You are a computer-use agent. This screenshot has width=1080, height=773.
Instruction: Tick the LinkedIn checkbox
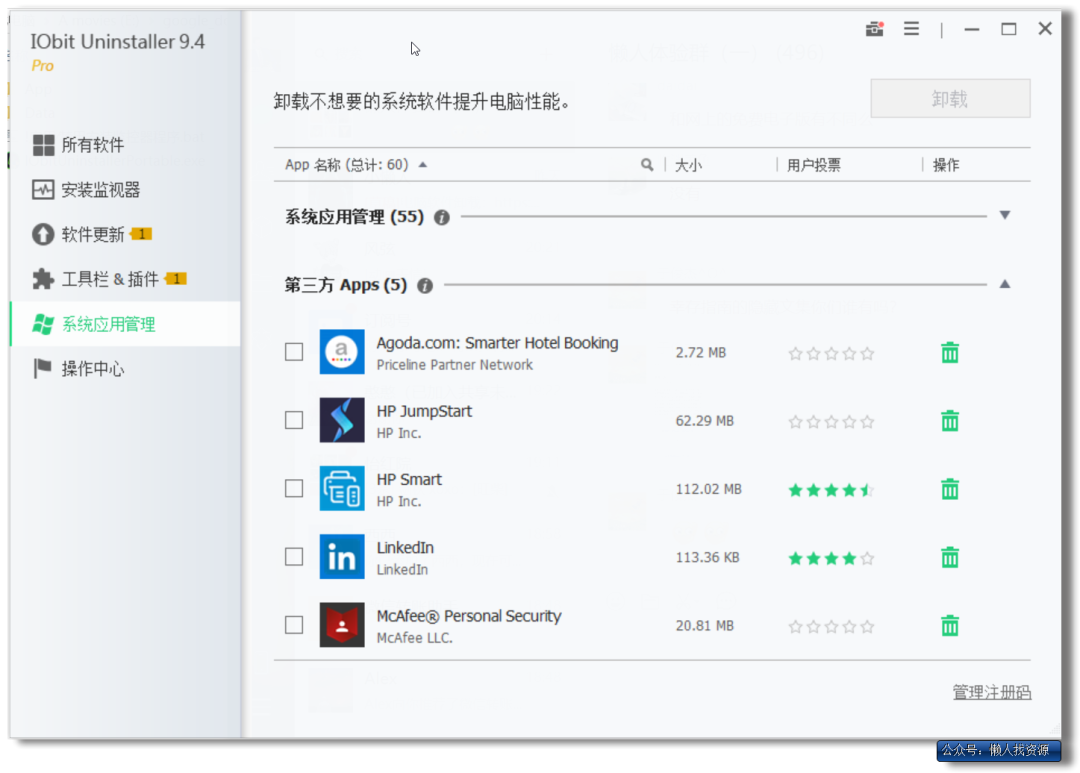tap(294, 557)
